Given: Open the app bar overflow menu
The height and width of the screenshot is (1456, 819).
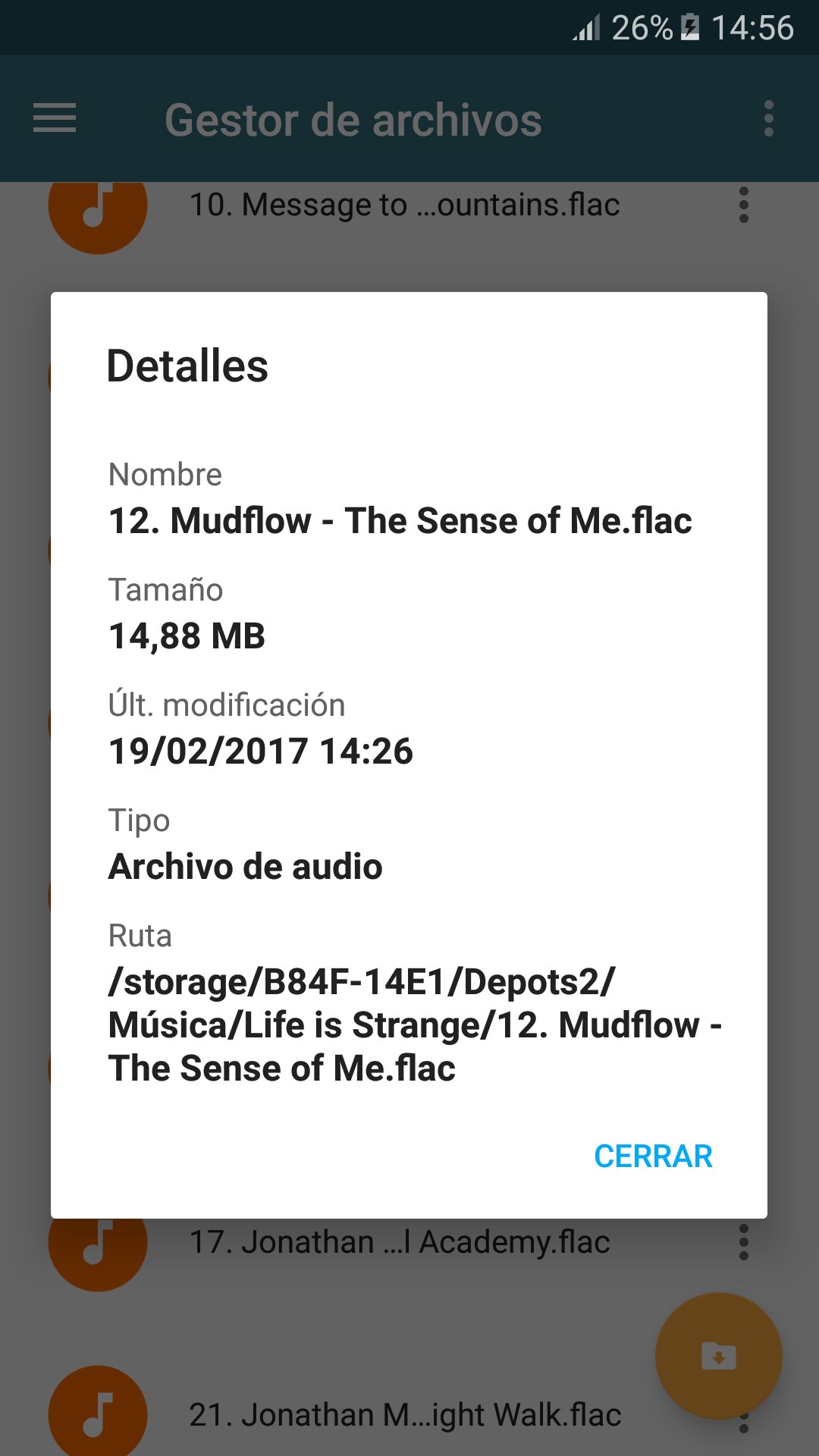Looking at the screenshot, I should coord(768,119).
